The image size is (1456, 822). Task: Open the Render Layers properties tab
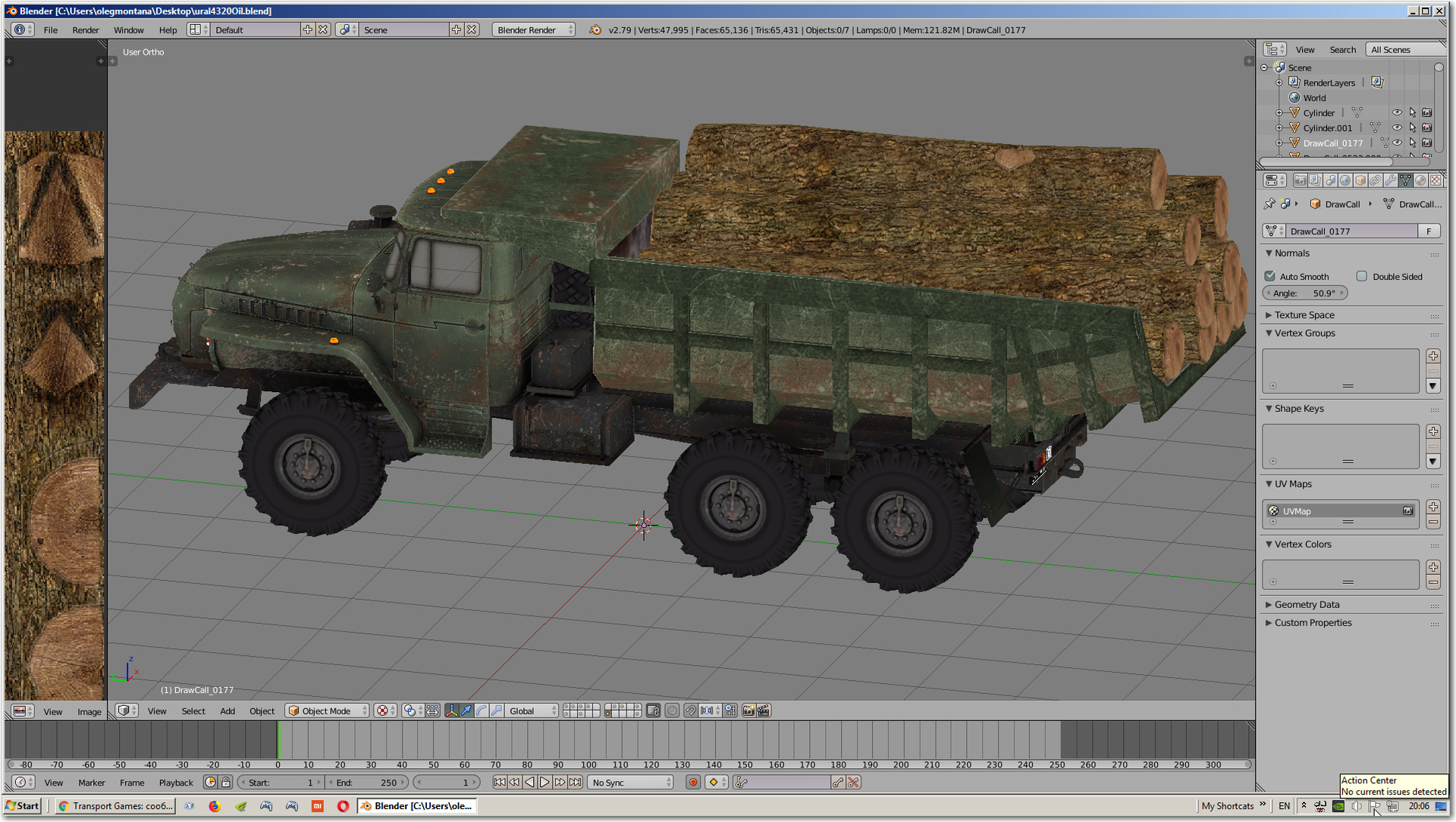(1315, 180)
